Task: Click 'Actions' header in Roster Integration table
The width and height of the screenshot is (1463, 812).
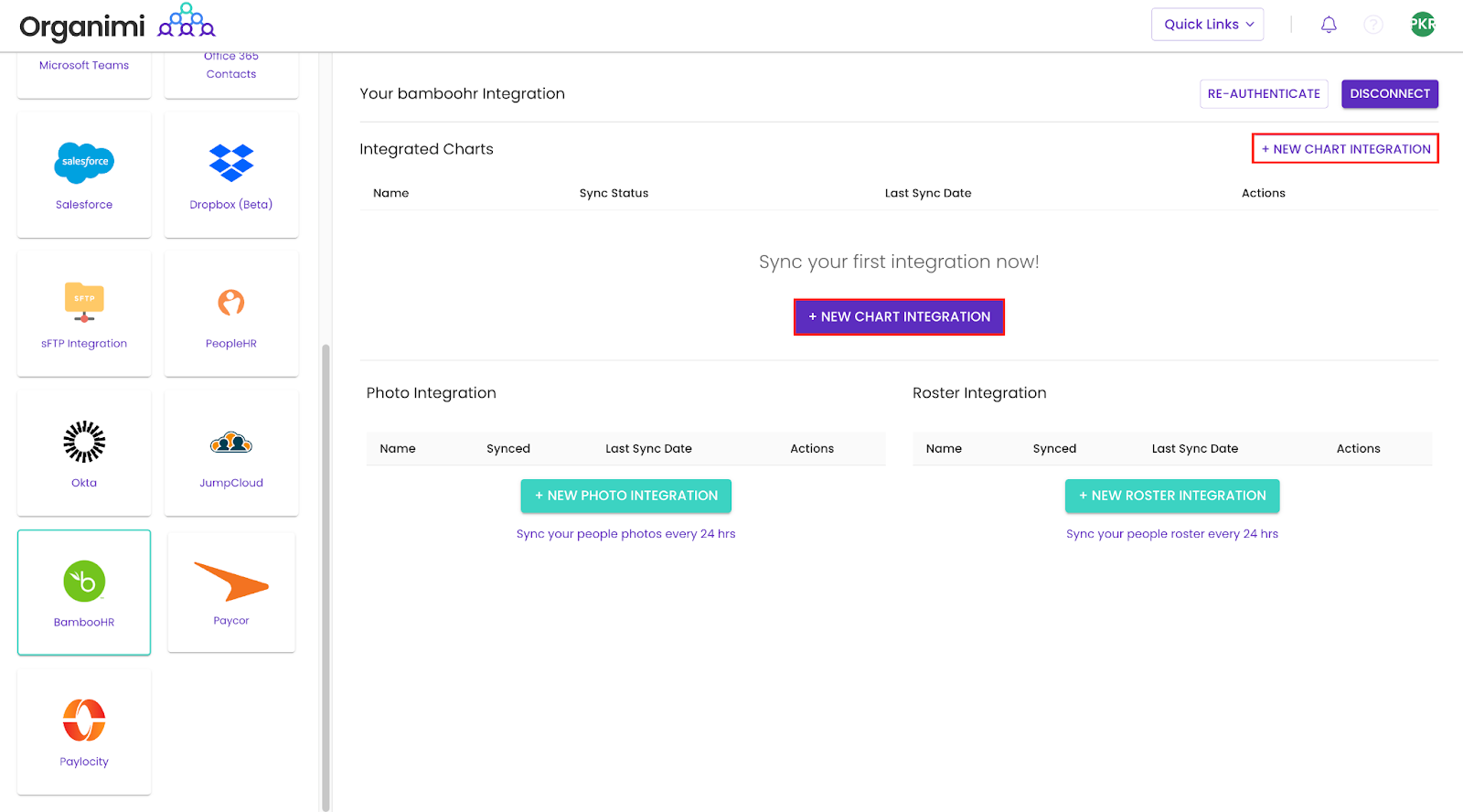Action: point(1359,449)
